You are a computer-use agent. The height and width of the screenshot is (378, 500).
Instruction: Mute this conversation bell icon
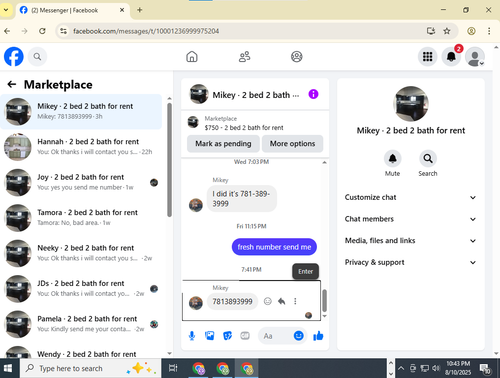(392, 158)
